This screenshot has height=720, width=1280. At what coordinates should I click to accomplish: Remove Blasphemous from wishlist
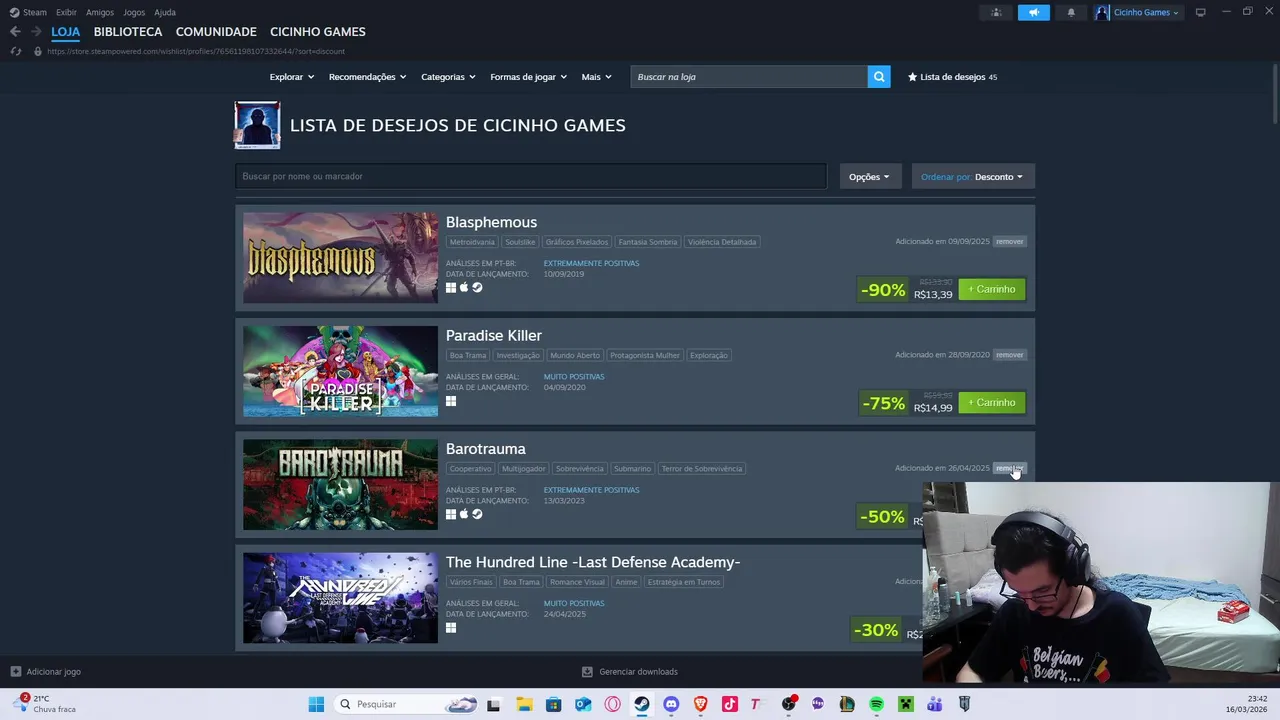pyautogui.click(x=1010, y=241)
